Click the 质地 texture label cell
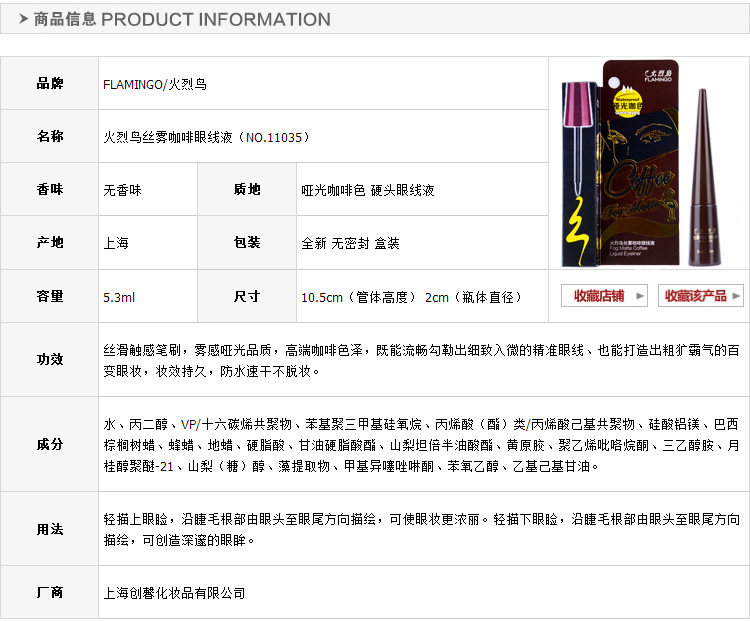 click(x=247, y=189)
